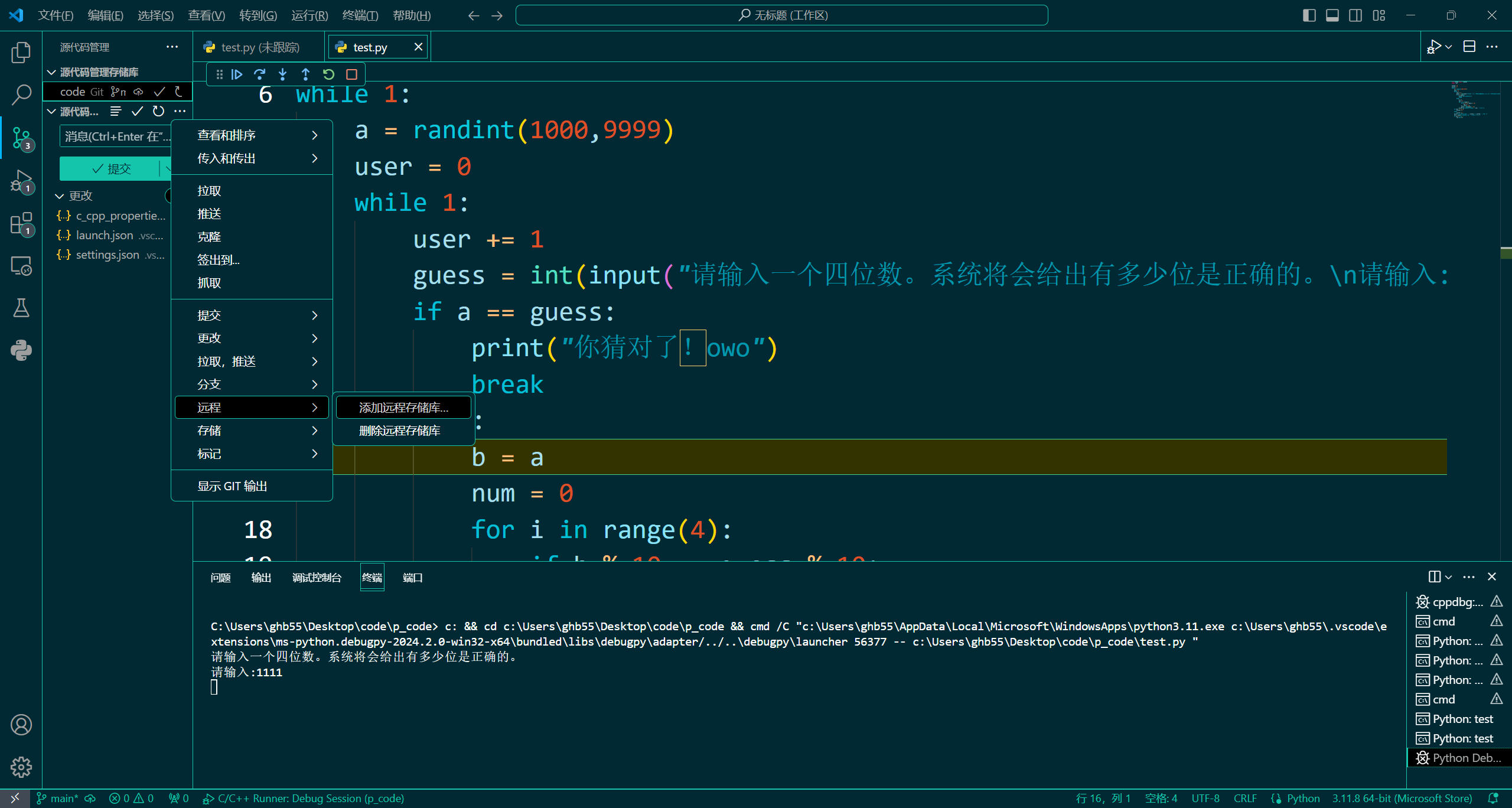Toggle secondary sidebar layout button
The image size is (1512, 808).
[x=1355, y=15]
